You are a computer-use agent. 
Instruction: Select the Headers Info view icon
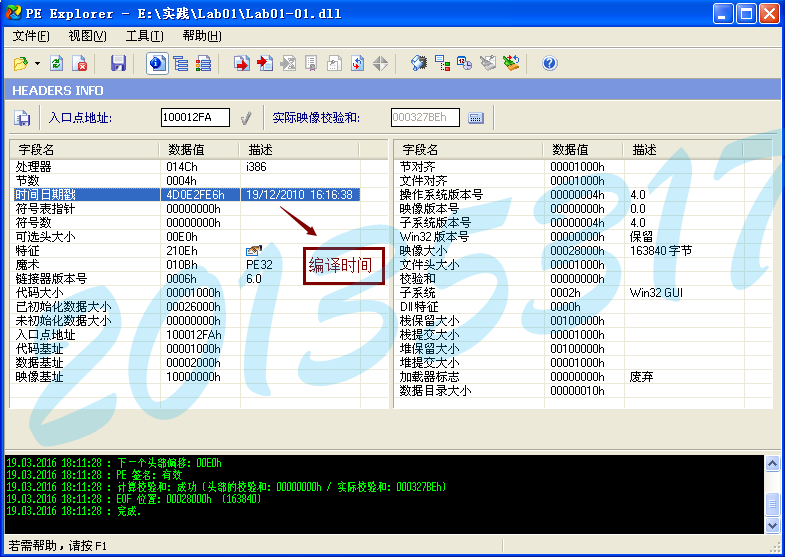pos(157,64)
